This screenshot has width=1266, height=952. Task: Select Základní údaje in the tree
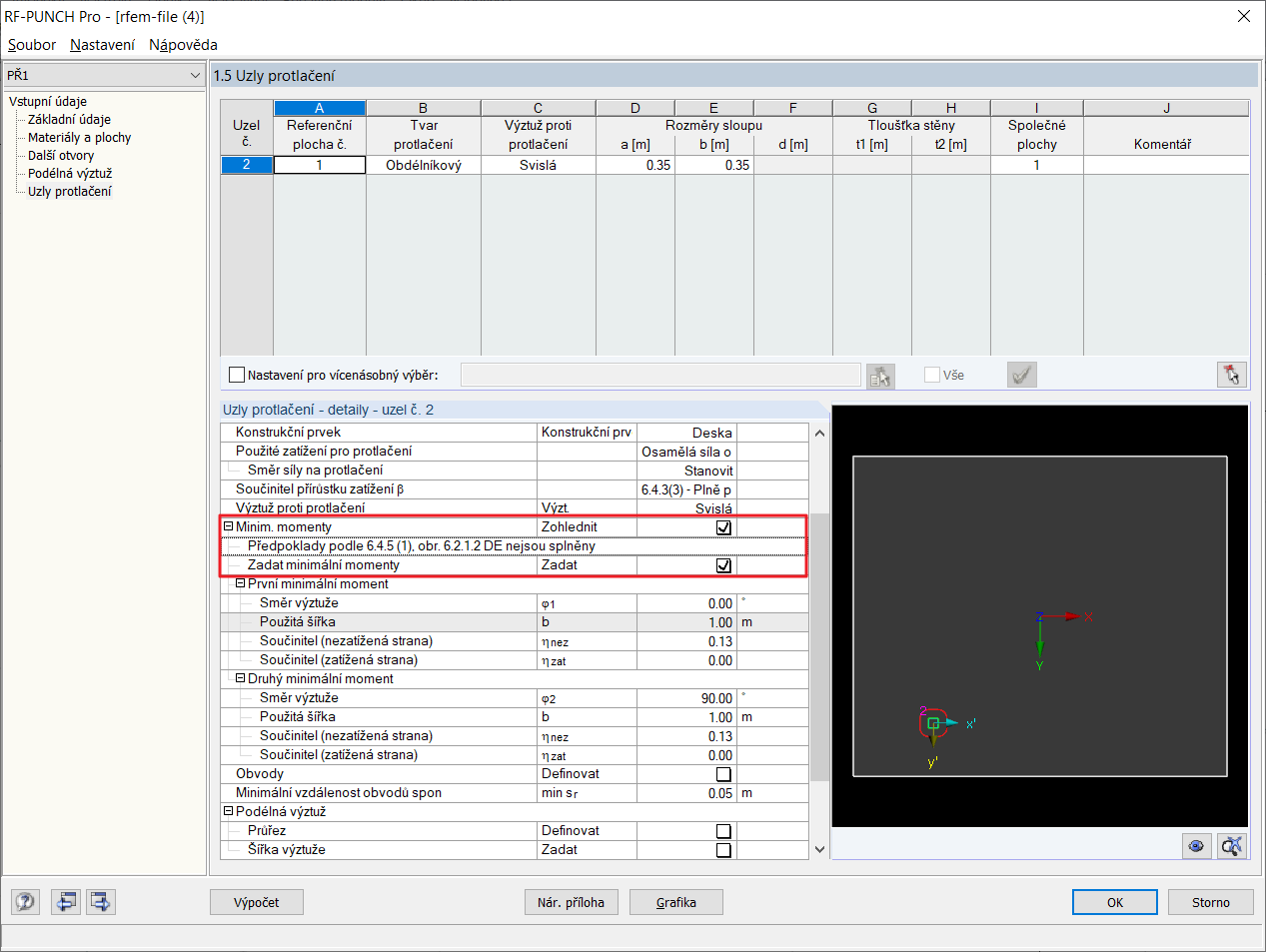point(69,119)
